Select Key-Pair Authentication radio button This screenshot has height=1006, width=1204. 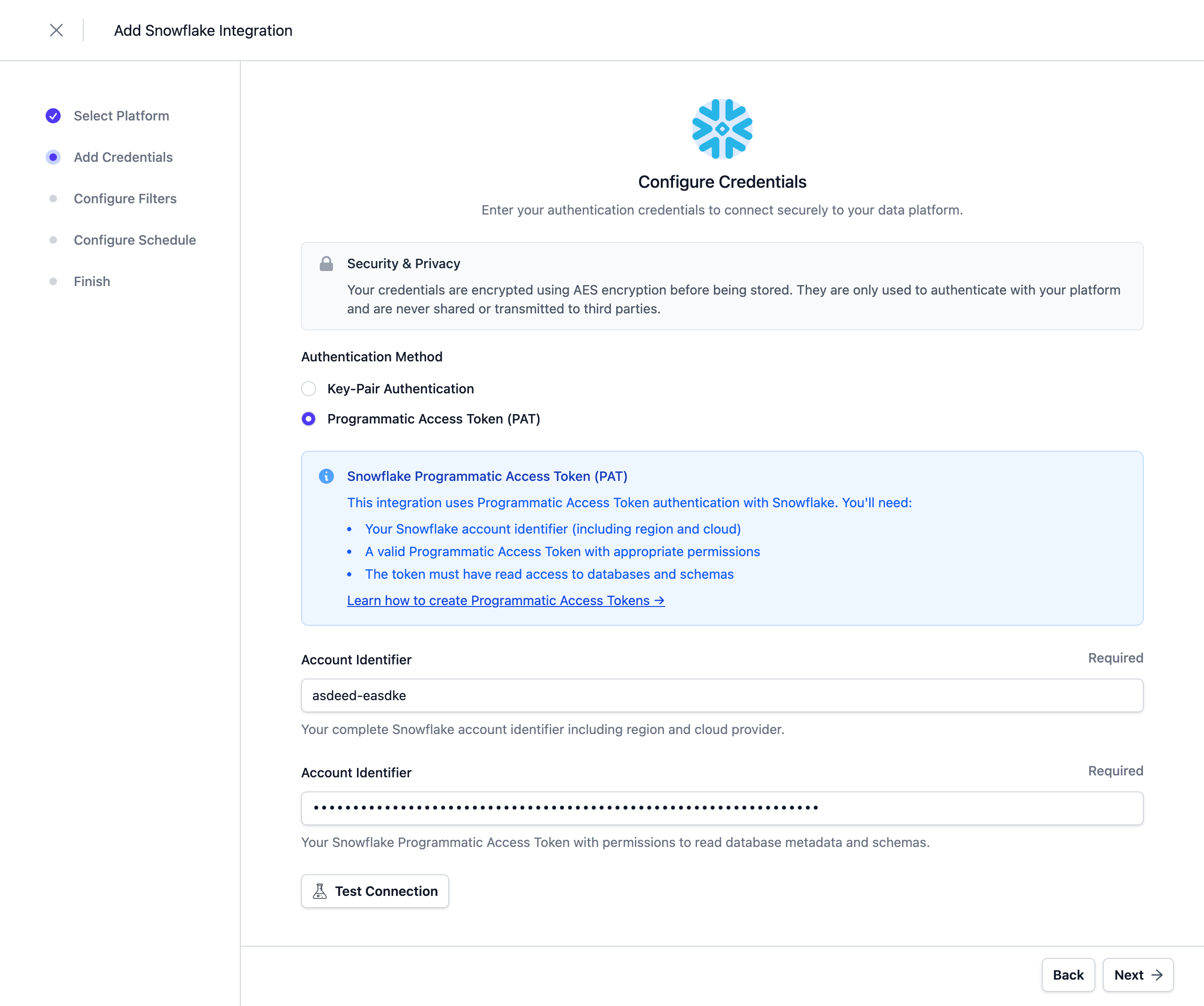coord(309,389)
